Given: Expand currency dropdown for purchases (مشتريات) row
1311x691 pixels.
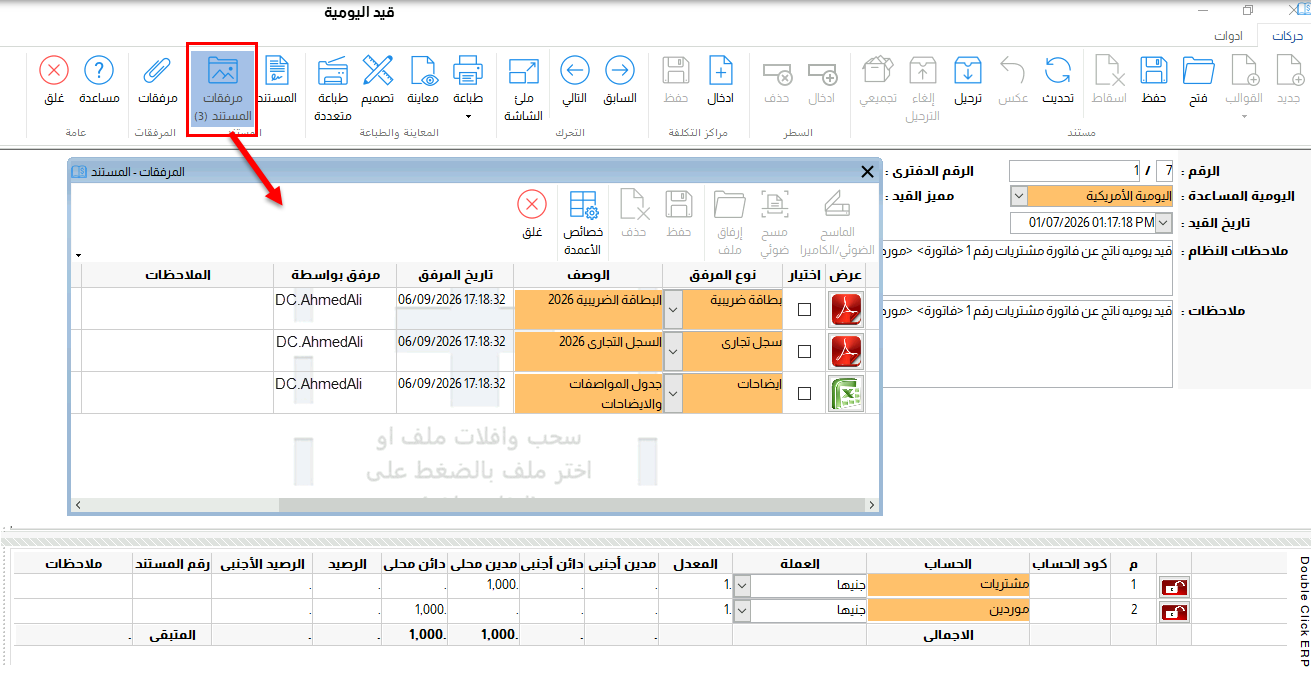Looking at the screenshot, I should (742, 585).
